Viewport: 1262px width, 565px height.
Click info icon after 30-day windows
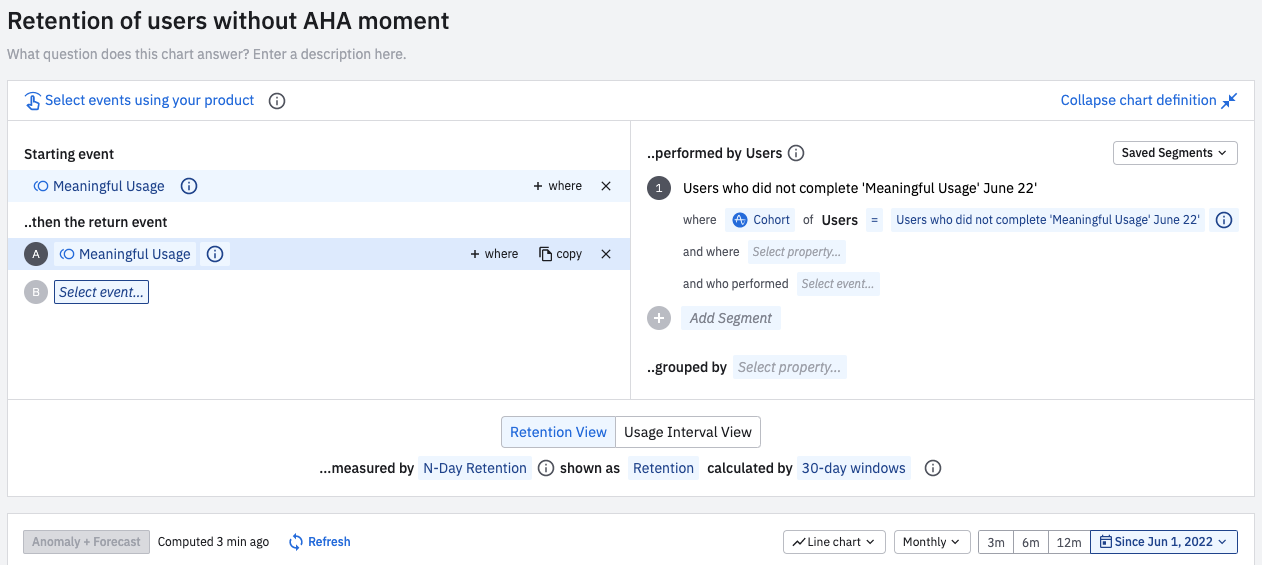(933, 468)
